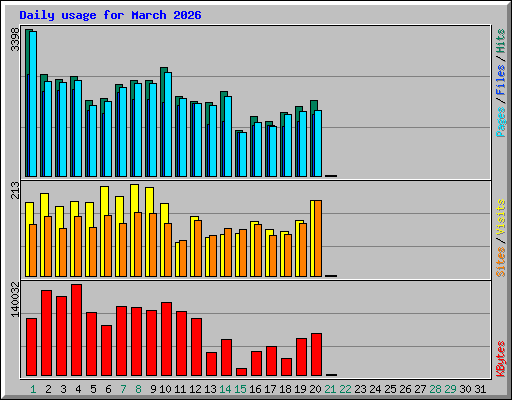
Task: Click the red "KBytes" legend label
Action: [x=501, y=359]
